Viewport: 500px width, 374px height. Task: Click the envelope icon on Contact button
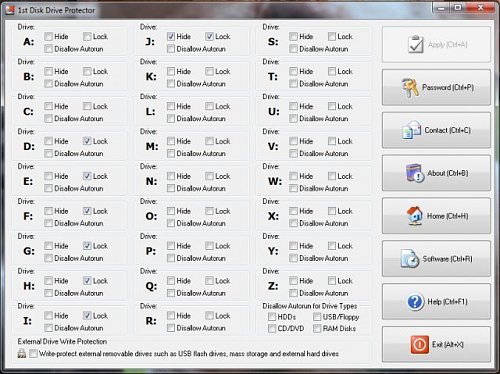(x=411, y=130)
